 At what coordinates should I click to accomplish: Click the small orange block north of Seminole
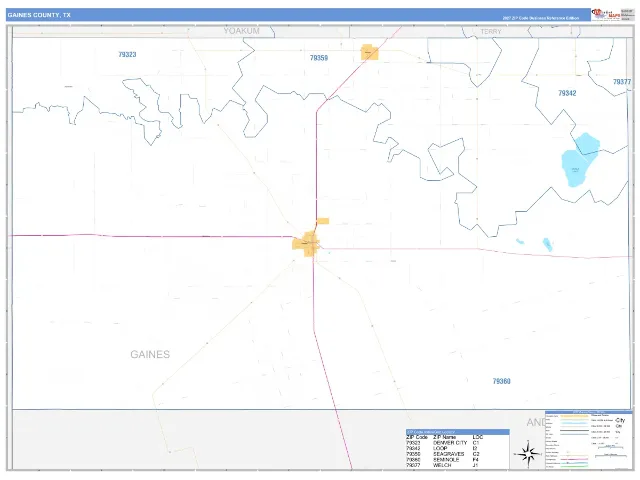(x=323, y=221)
